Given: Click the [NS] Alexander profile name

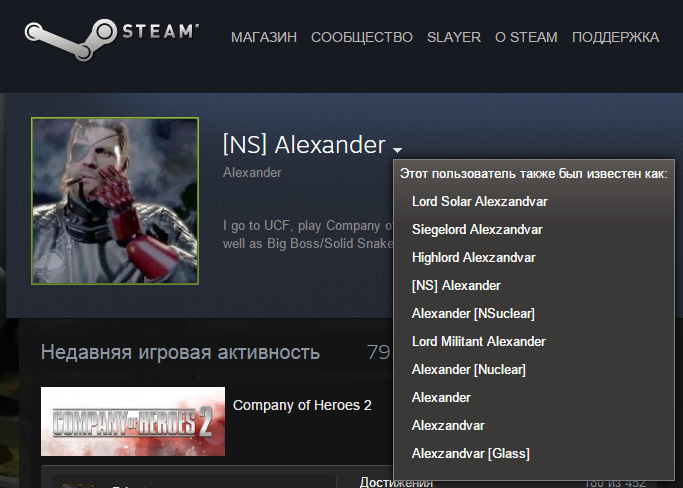Looking at the screenshot, I should tap(304, 145).
